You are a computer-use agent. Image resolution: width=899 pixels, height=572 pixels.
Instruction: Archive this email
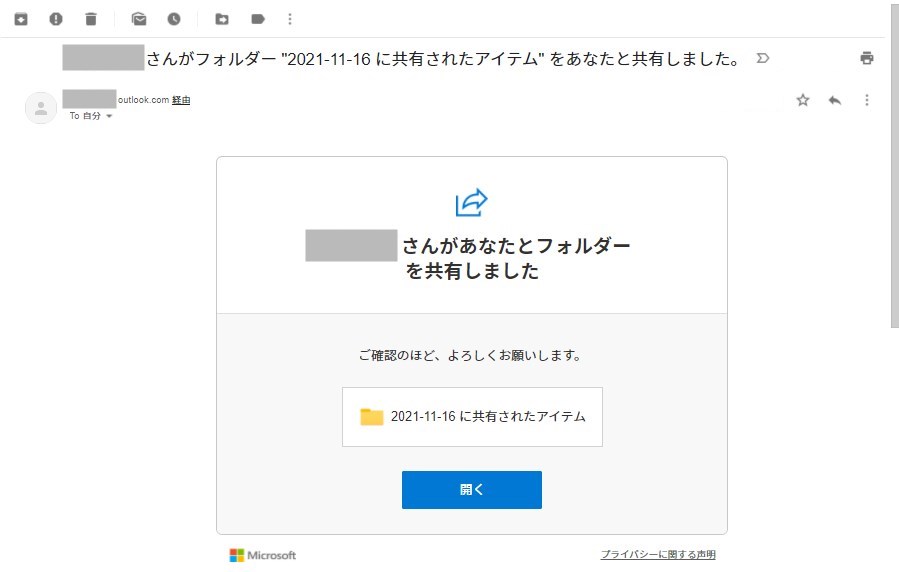[21, 19]
